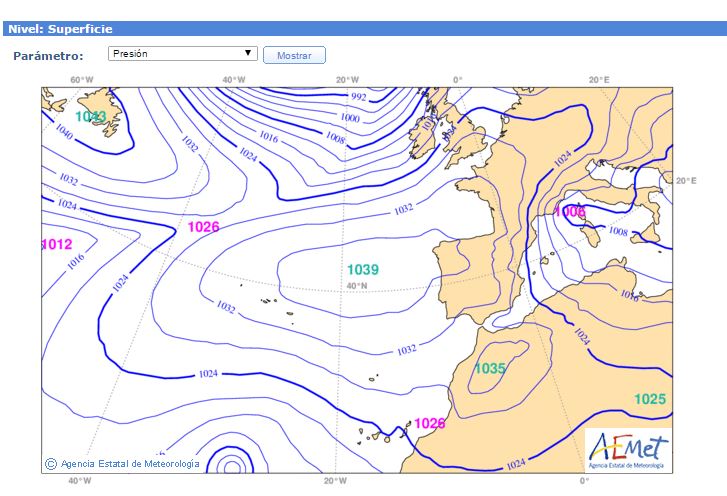
Task: Click the 60°W longitude label at top
Action: point(82,79)
